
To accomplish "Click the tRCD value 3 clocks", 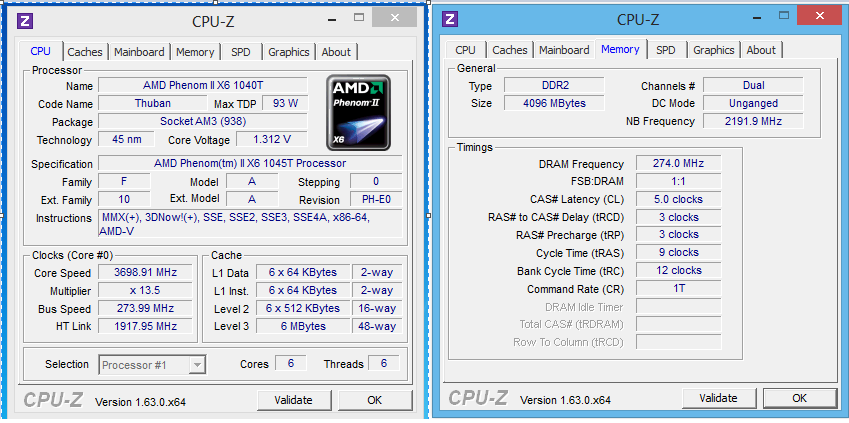I will point(679,217).
